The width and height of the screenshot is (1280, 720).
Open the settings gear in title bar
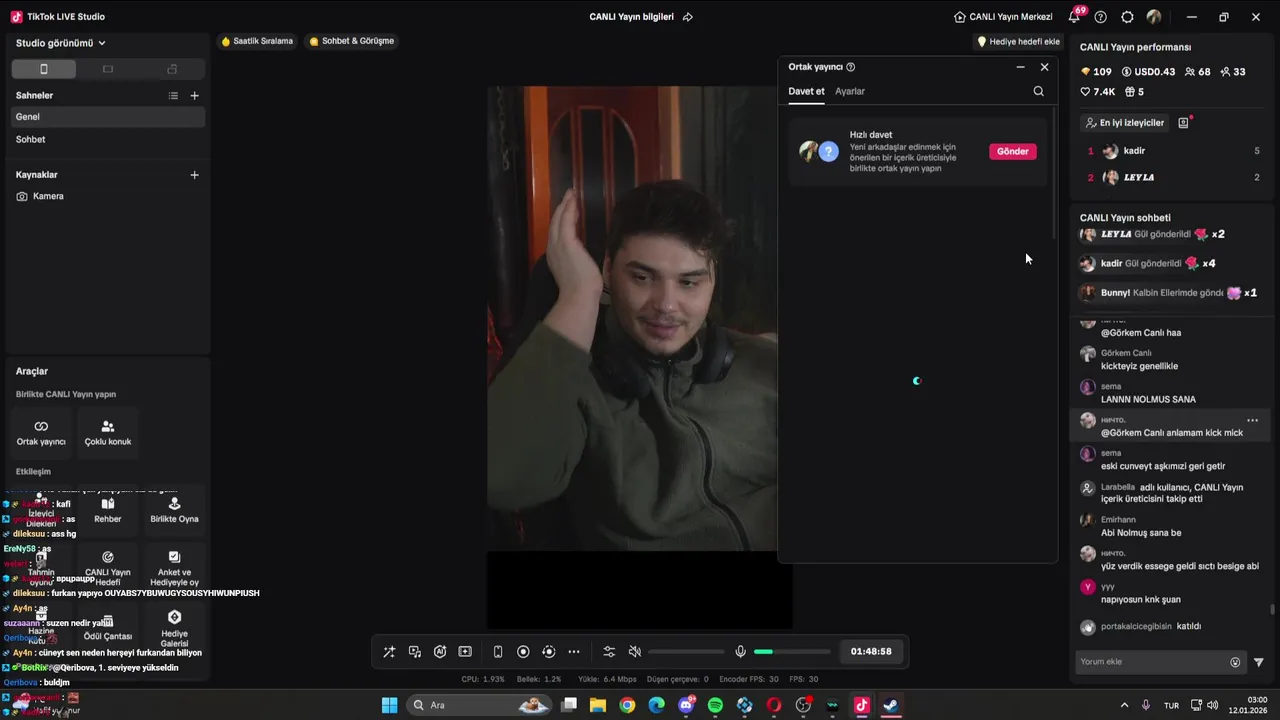click(1127, 17)
